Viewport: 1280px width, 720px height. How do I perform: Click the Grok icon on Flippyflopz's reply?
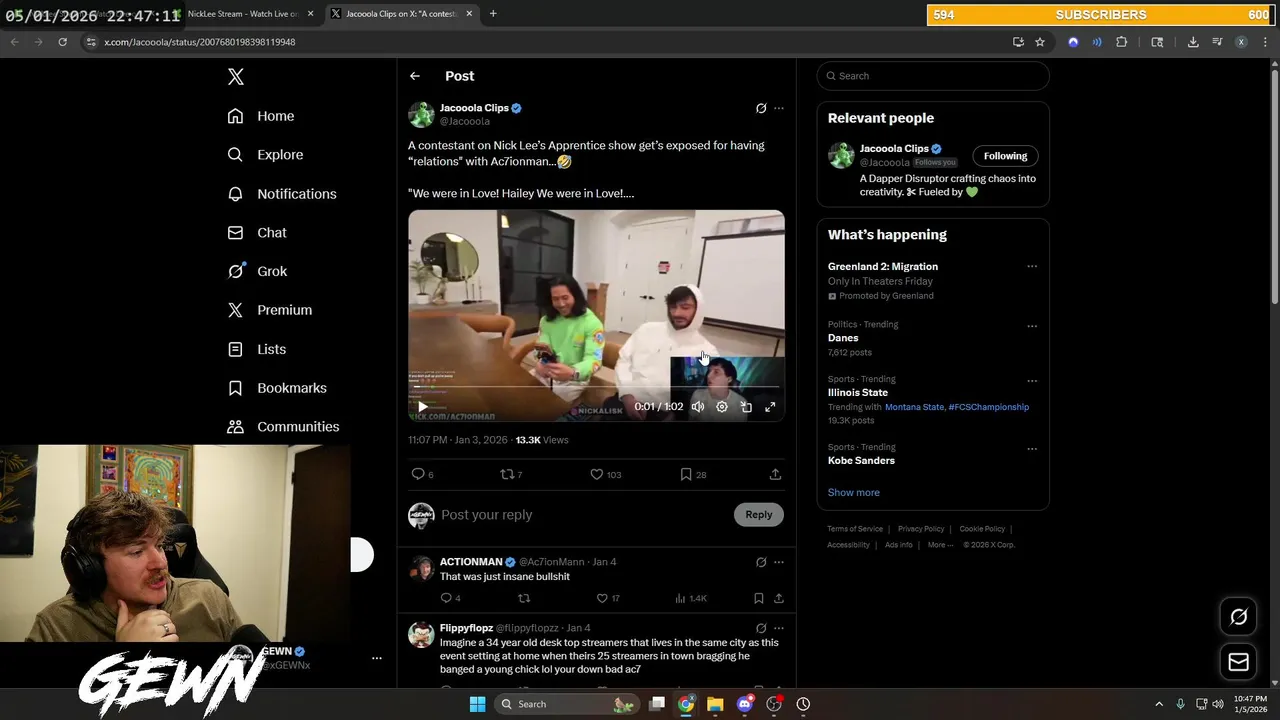761,628
